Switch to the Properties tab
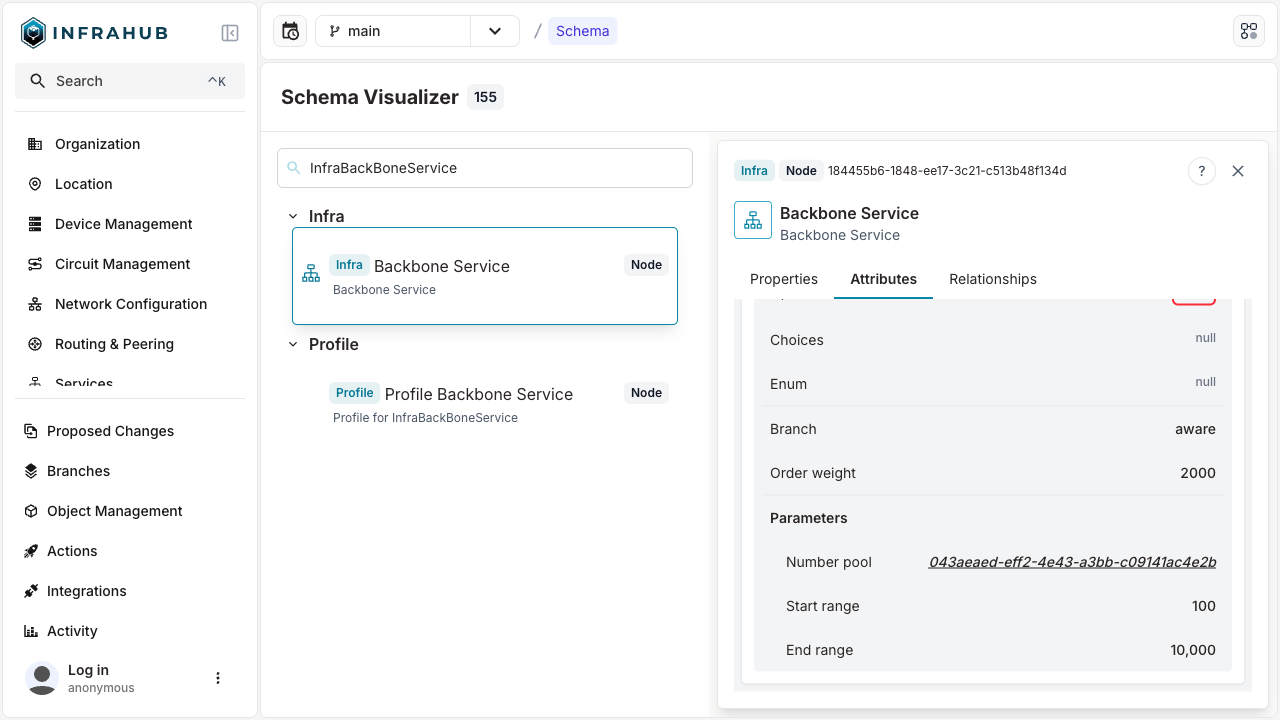This screenshot has width=1280, height=720. click(784, 279)
